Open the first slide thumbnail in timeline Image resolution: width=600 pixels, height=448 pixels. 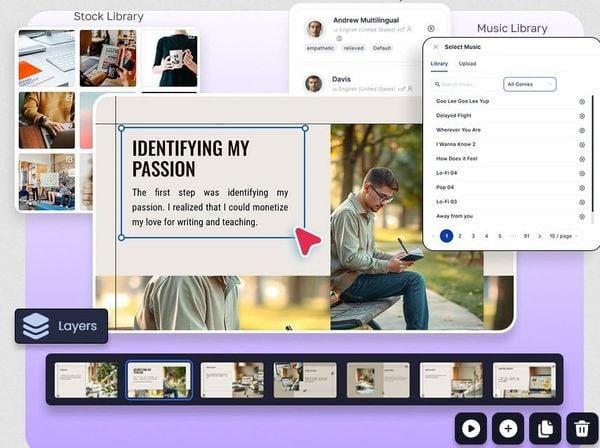pyautogui.click(x=86, y=380)
